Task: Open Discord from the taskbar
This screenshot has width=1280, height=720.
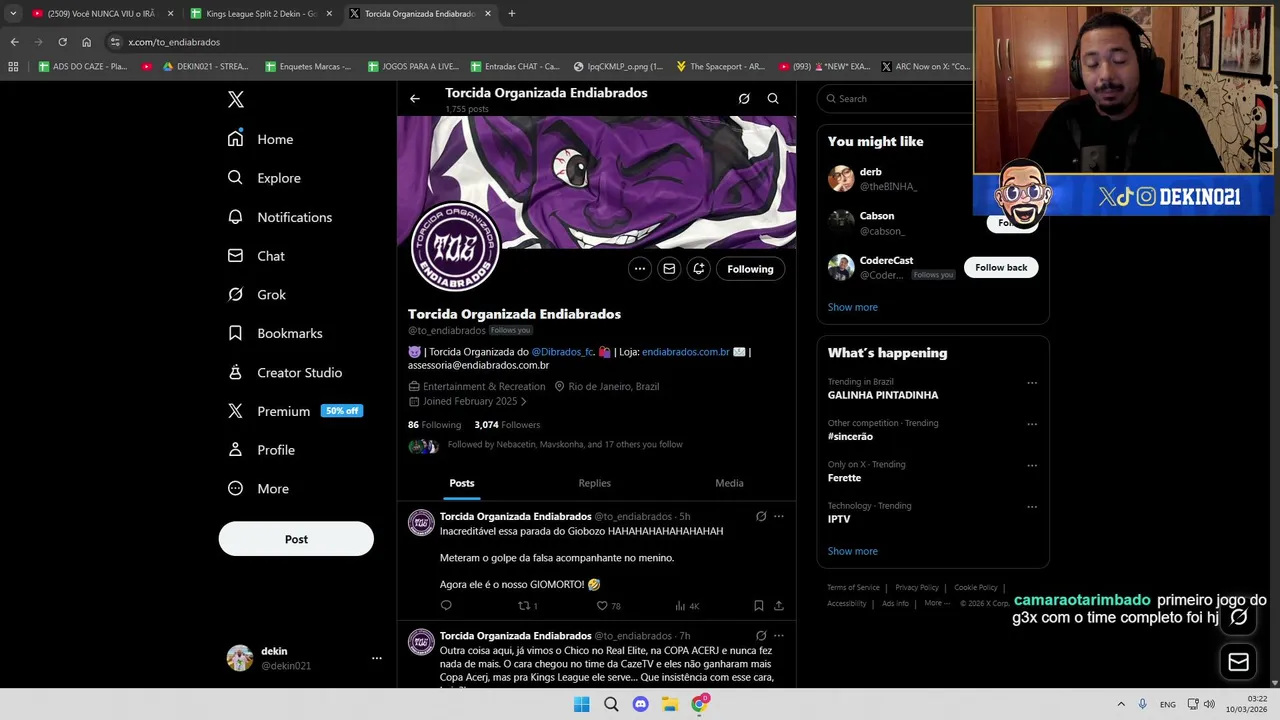Action: click(x=640, y=704)
